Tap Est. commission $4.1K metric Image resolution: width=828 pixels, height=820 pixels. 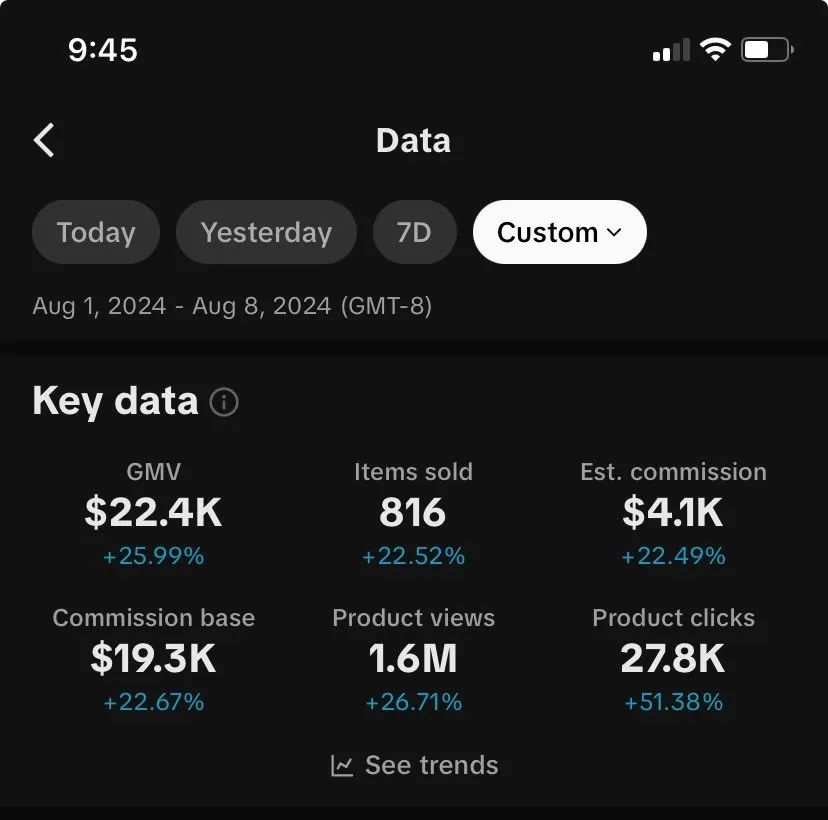[x=673, y=513]
